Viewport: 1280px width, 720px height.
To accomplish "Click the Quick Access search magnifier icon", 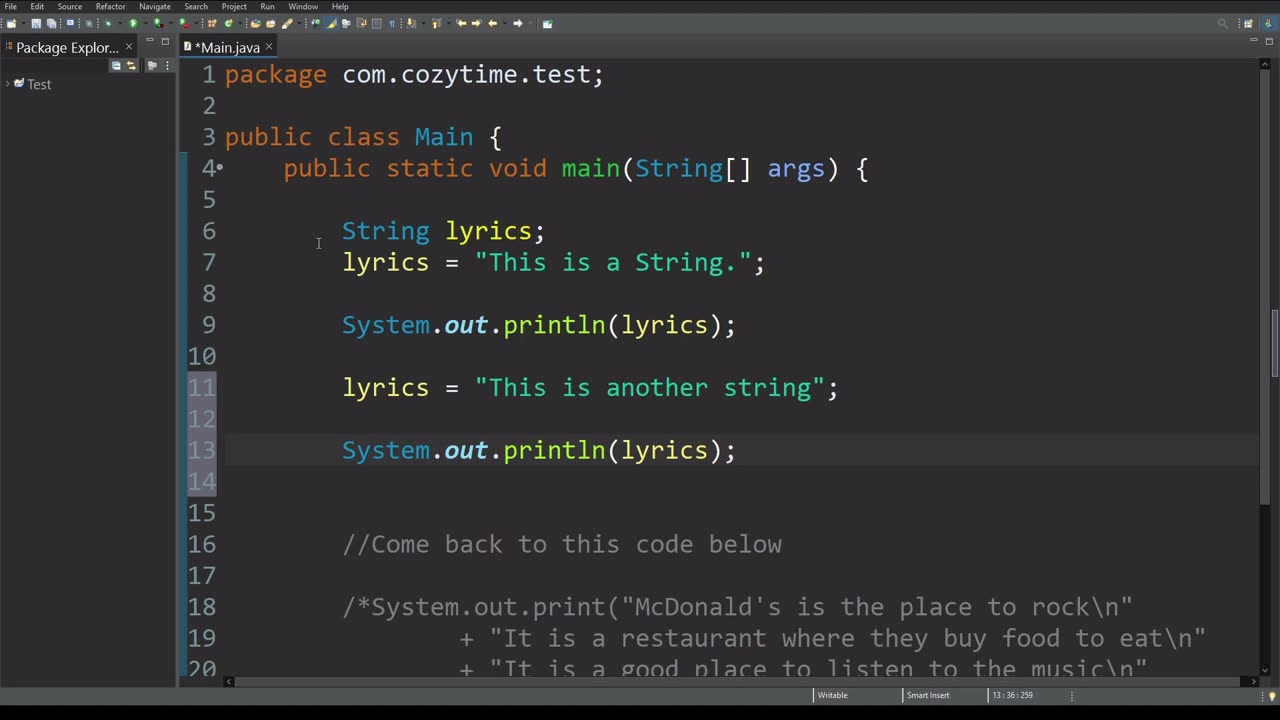I will click(x=1222, y=23).
